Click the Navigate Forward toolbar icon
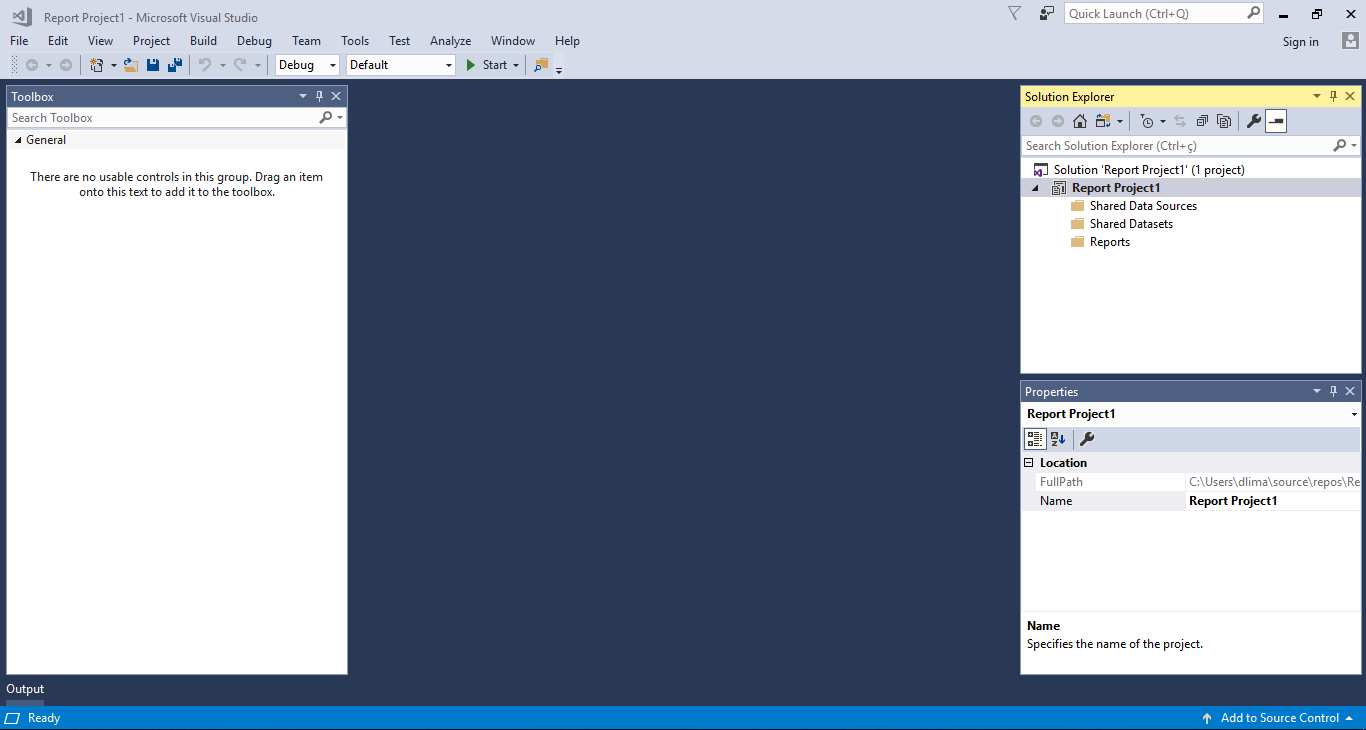Screen dimensions: 1366x730 [x=66, y=65]
